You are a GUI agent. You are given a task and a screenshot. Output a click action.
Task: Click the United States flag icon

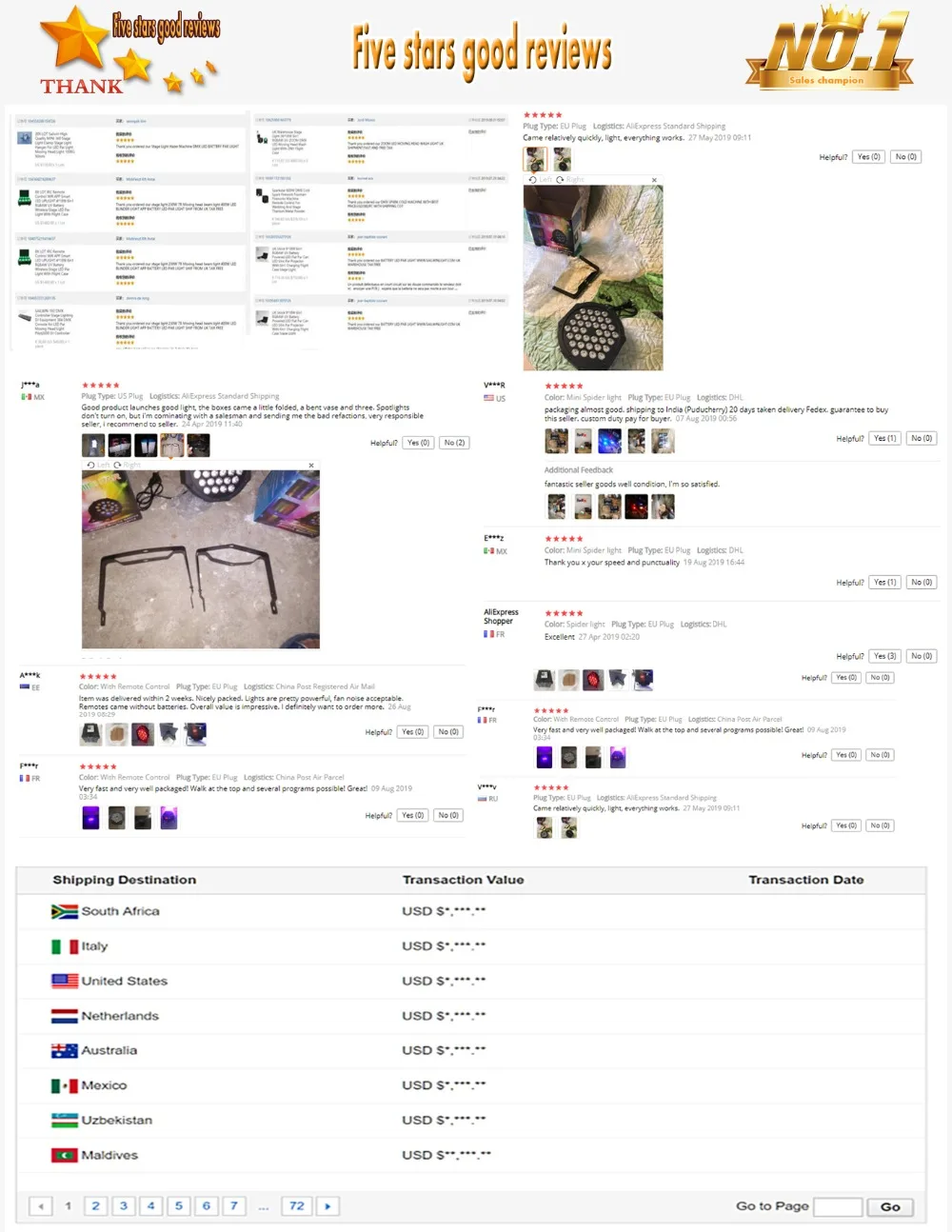coord(65,982)
